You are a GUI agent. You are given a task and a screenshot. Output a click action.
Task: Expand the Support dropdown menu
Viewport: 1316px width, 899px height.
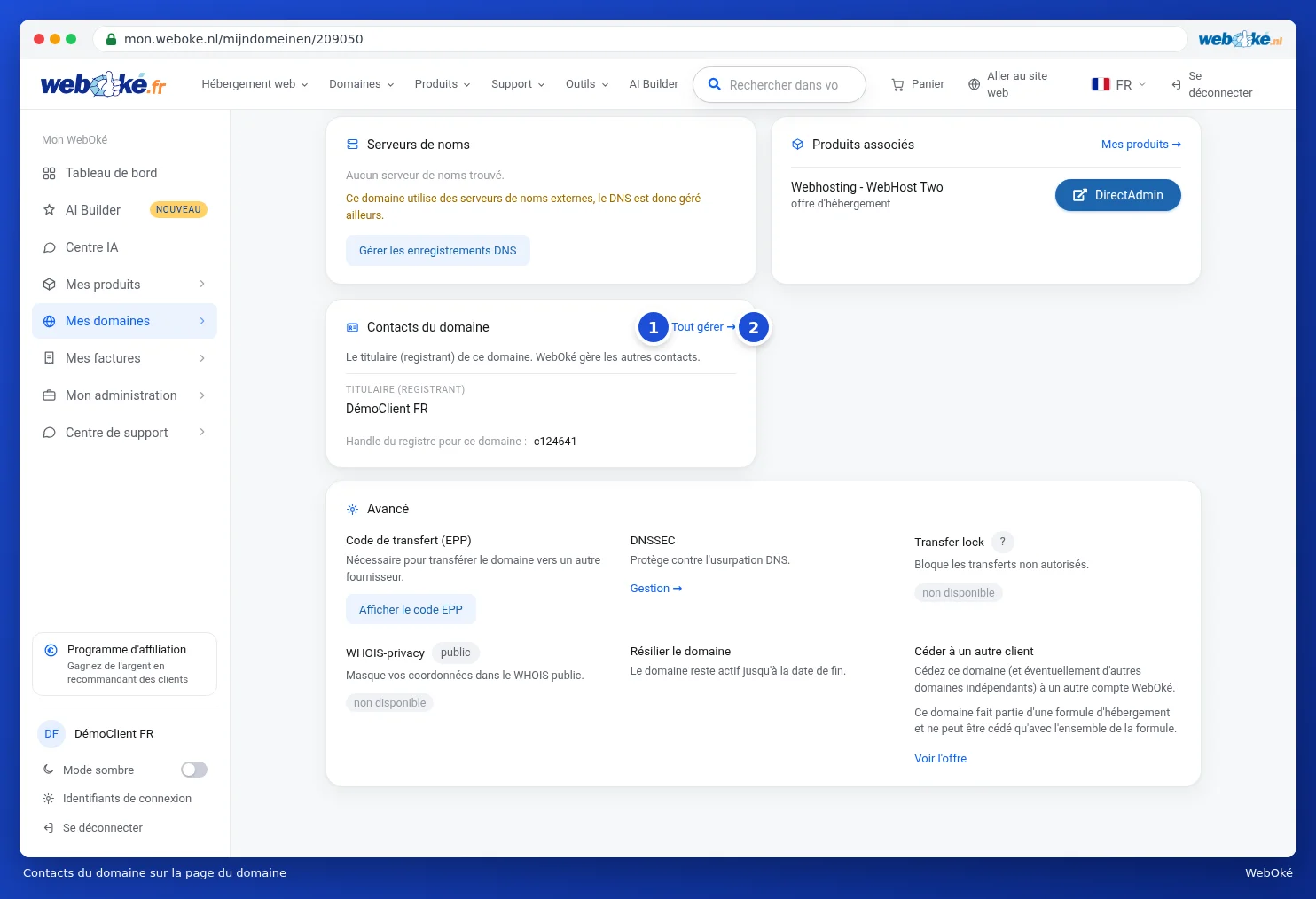point(518,84)
